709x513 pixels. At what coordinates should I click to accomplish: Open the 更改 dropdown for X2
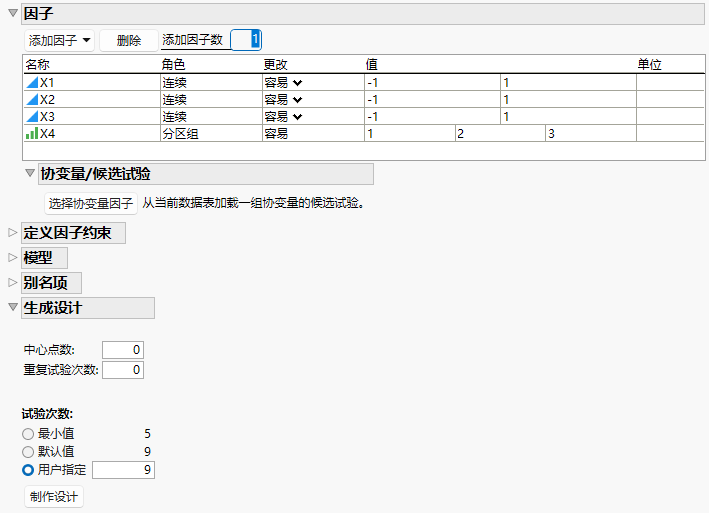coord(297,99)
